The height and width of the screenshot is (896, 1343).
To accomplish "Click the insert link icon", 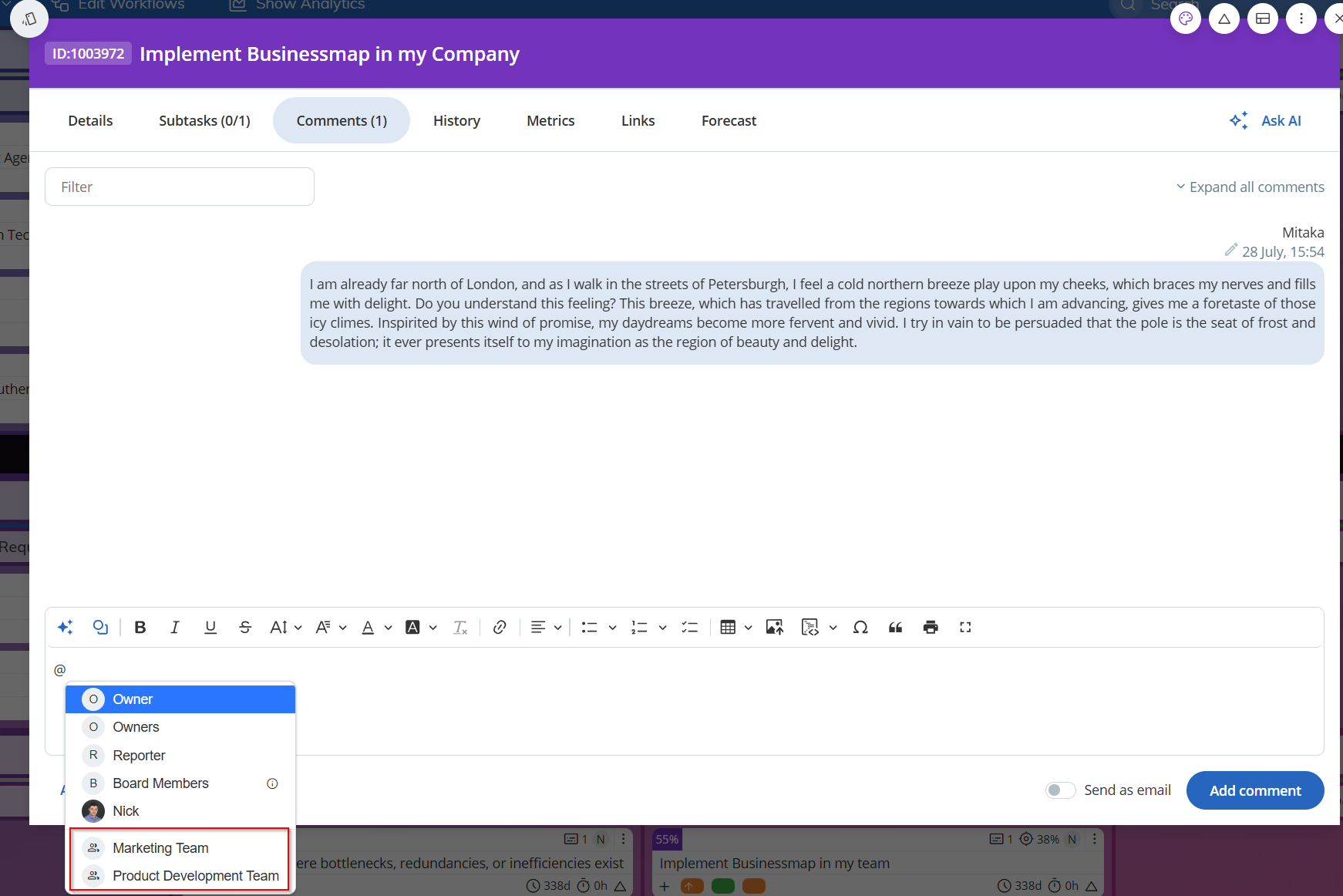I will [x=500, y=628].
